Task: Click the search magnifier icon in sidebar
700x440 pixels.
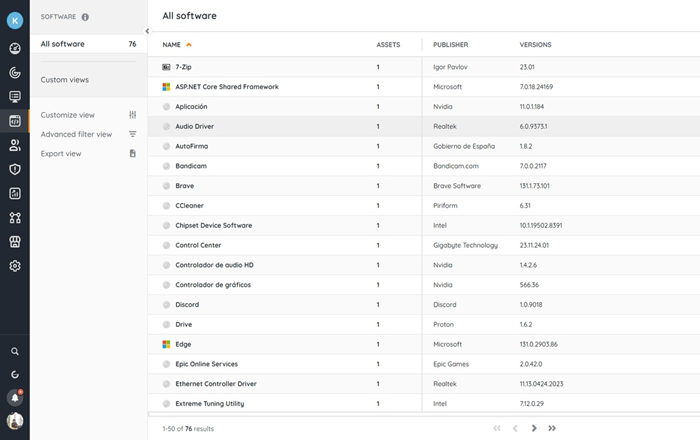Action: 15,352
